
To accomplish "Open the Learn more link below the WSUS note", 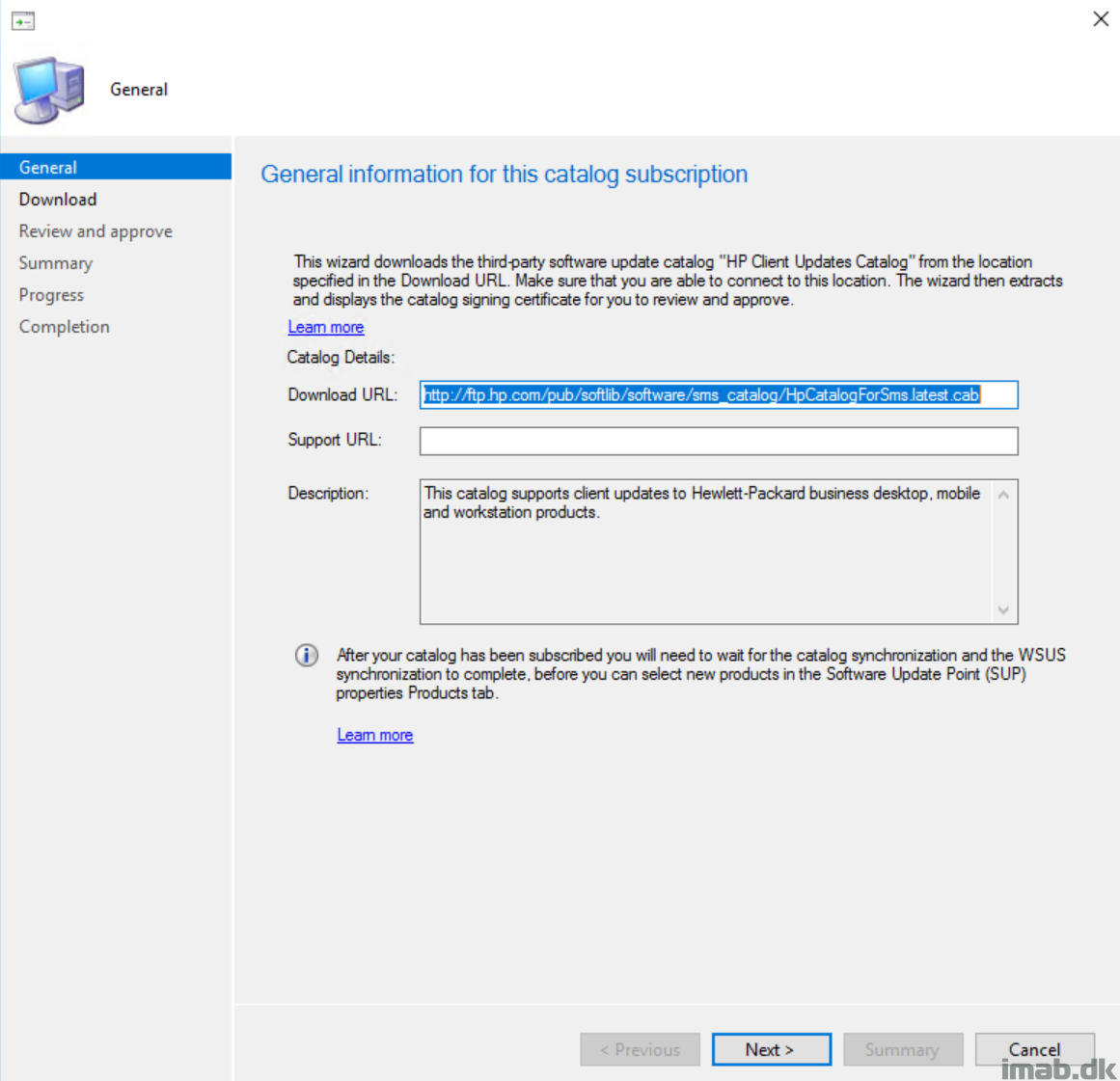I will pyautogui.click(x=375, y=735).
